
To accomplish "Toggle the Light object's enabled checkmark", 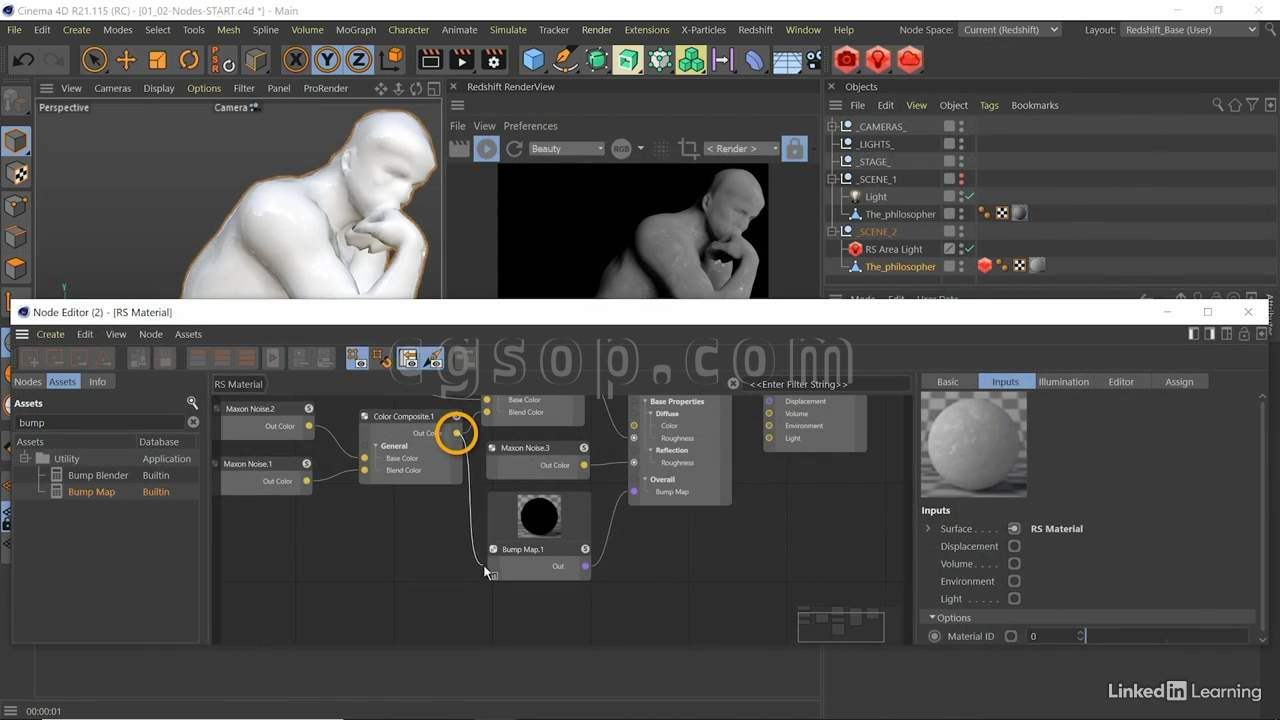I will pos(970,197).
